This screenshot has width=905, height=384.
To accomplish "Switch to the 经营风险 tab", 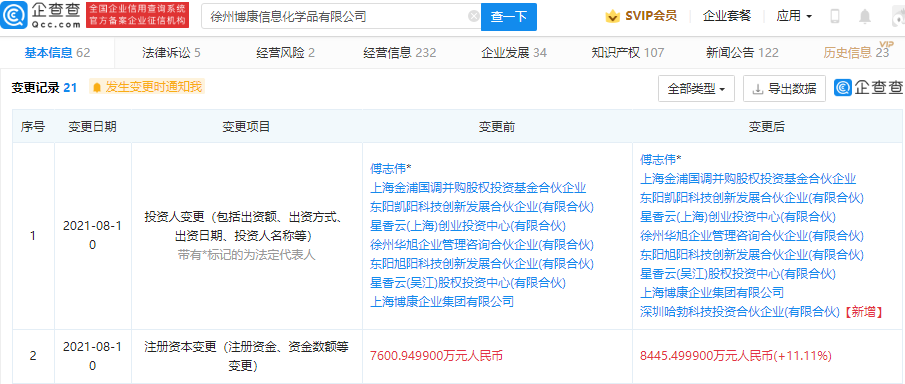I will [x=286, y=53].
